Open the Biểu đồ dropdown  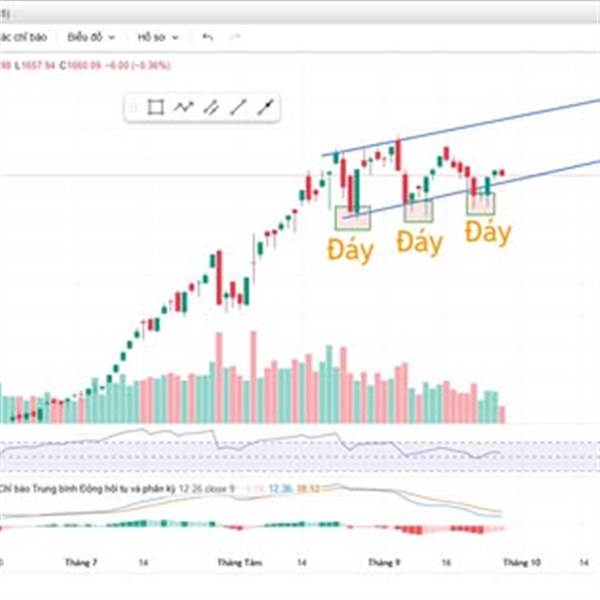(x=91, y=37)
